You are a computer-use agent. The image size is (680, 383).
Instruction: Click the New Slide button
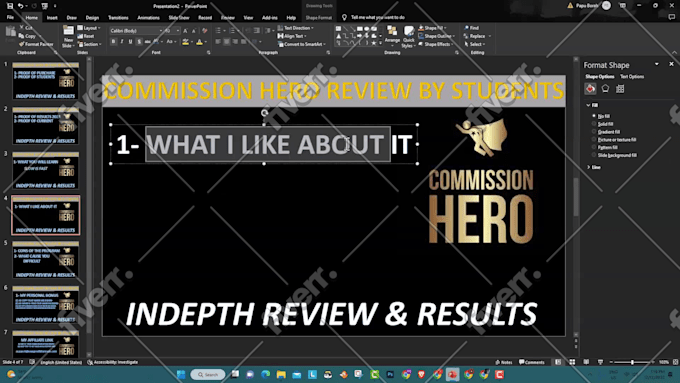click(68, 37)
